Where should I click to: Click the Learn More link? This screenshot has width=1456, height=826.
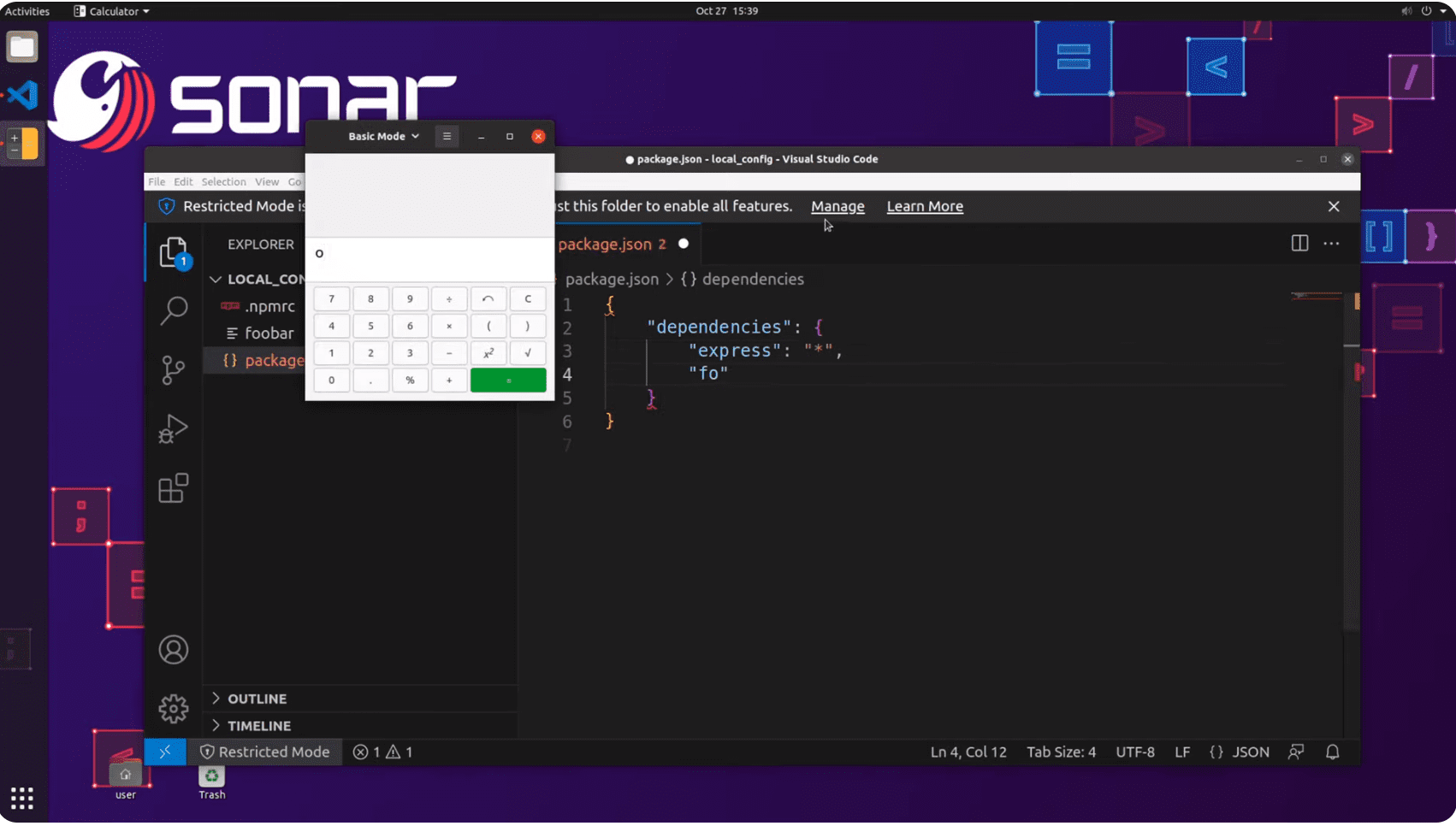pyautogui.click(x=925, y=206)
